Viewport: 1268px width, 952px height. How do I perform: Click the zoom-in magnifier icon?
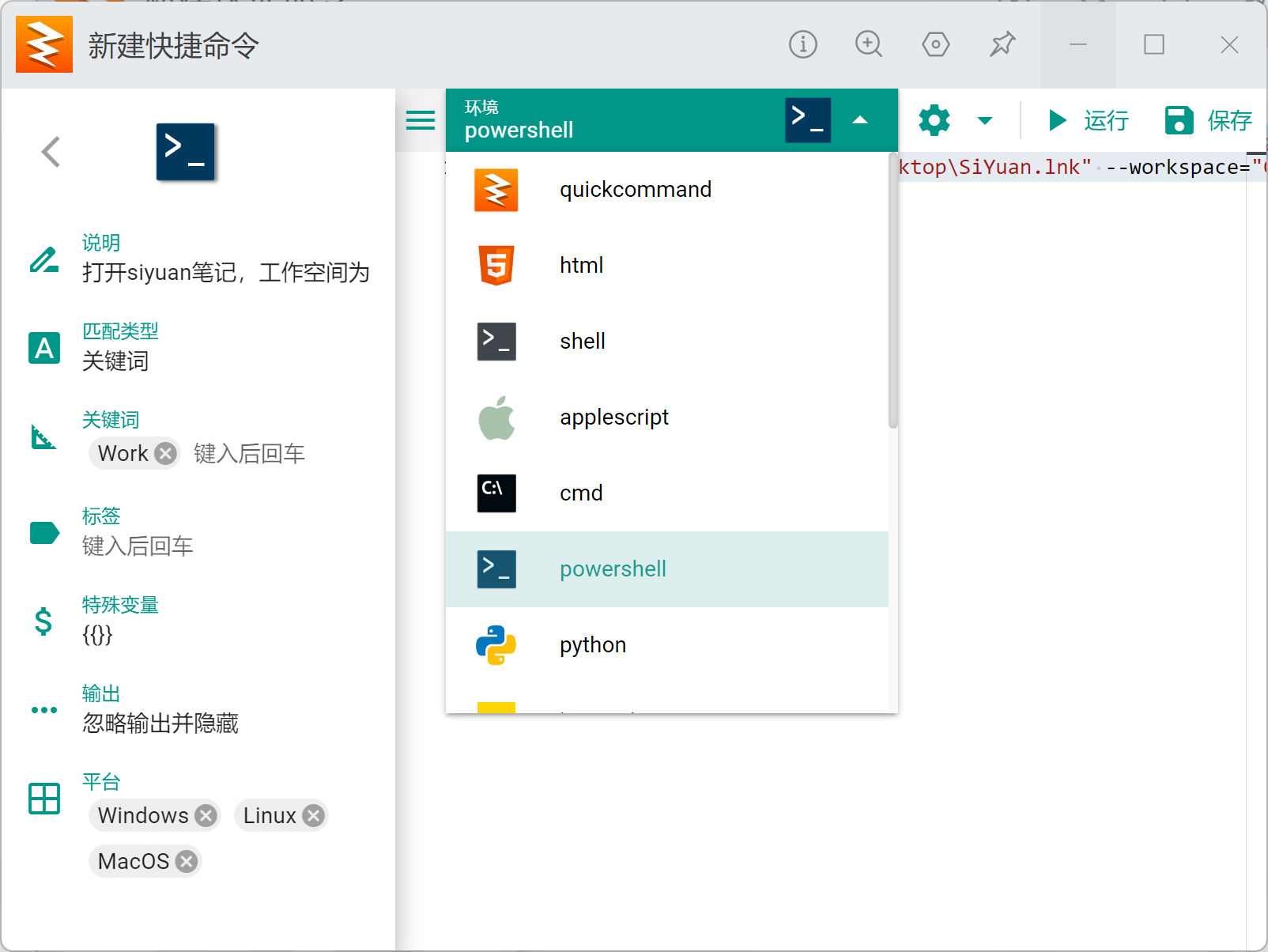click(x=869, y=44)
